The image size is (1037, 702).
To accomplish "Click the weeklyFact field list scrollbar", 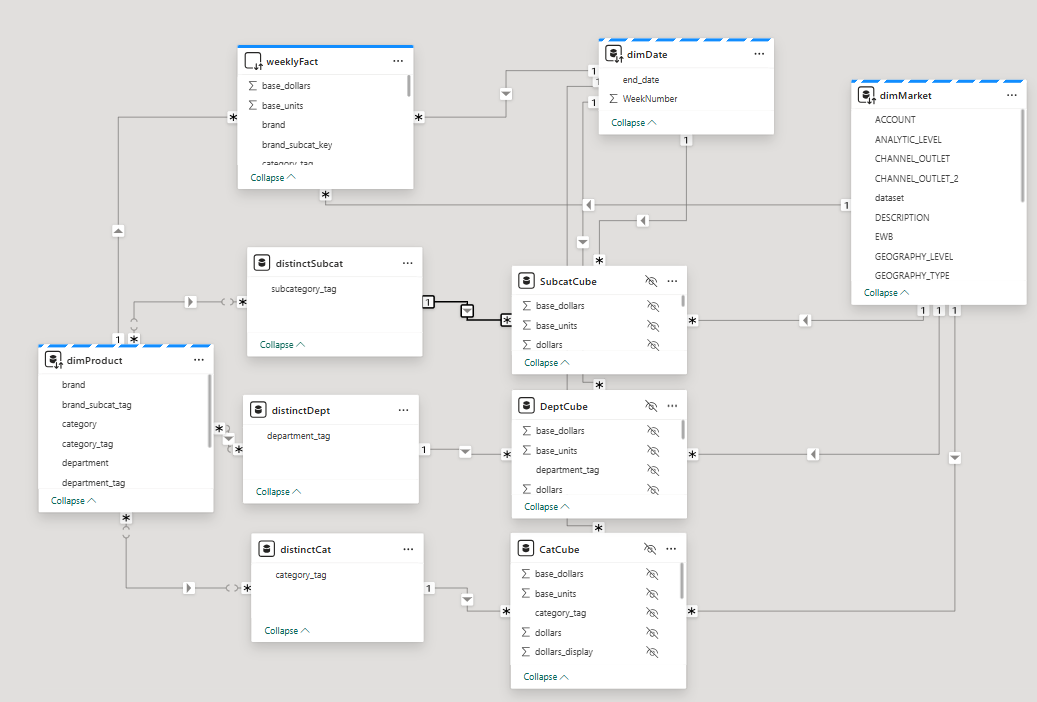I will tap(409, 86).
